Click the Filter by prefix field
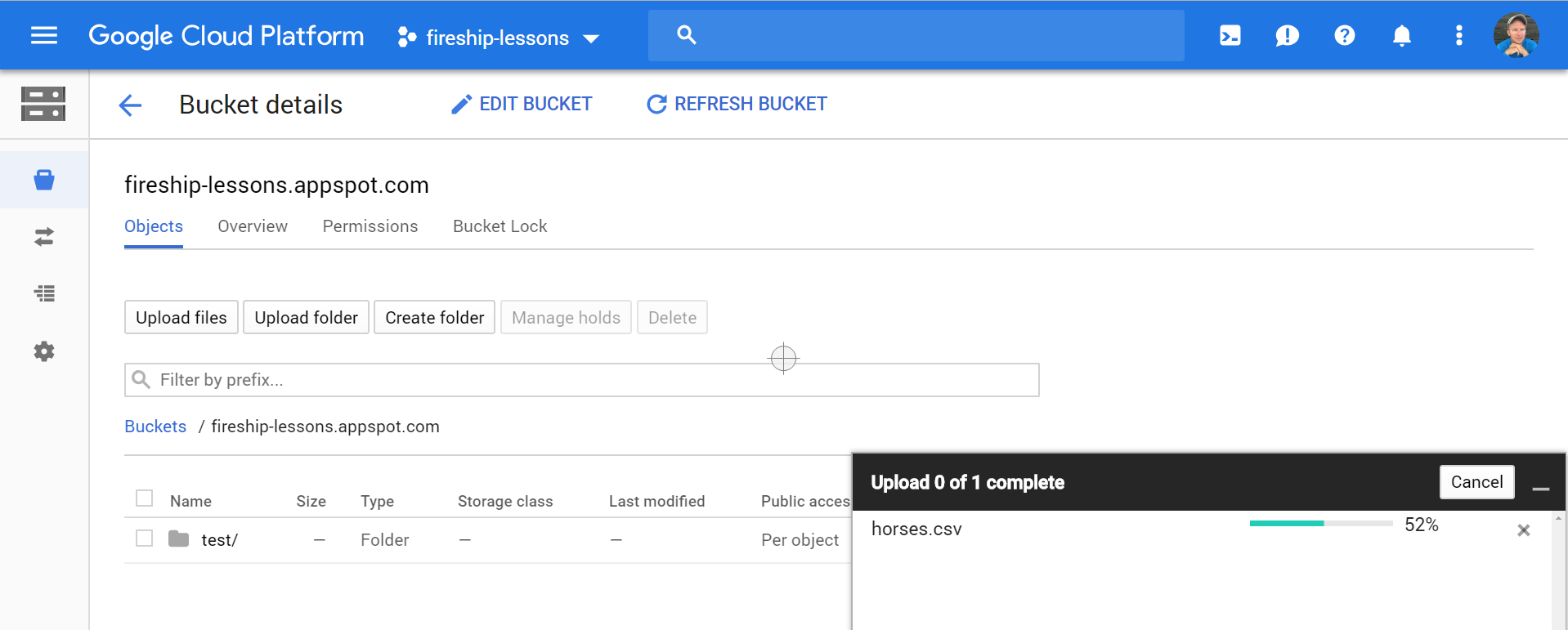The image size is (1568, 630). 581,380
